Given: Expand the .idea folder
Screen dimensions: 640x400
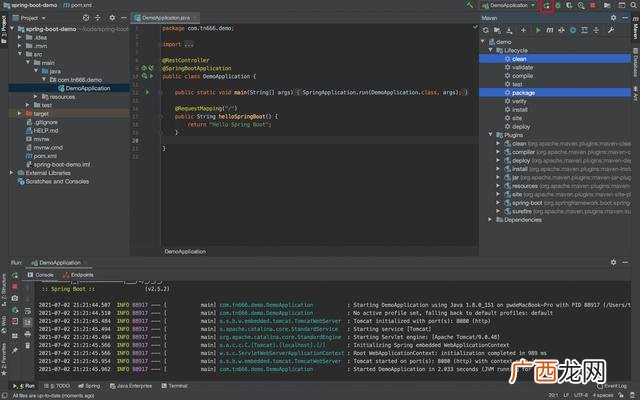Looking at the screenshot, I should (19, 37).
